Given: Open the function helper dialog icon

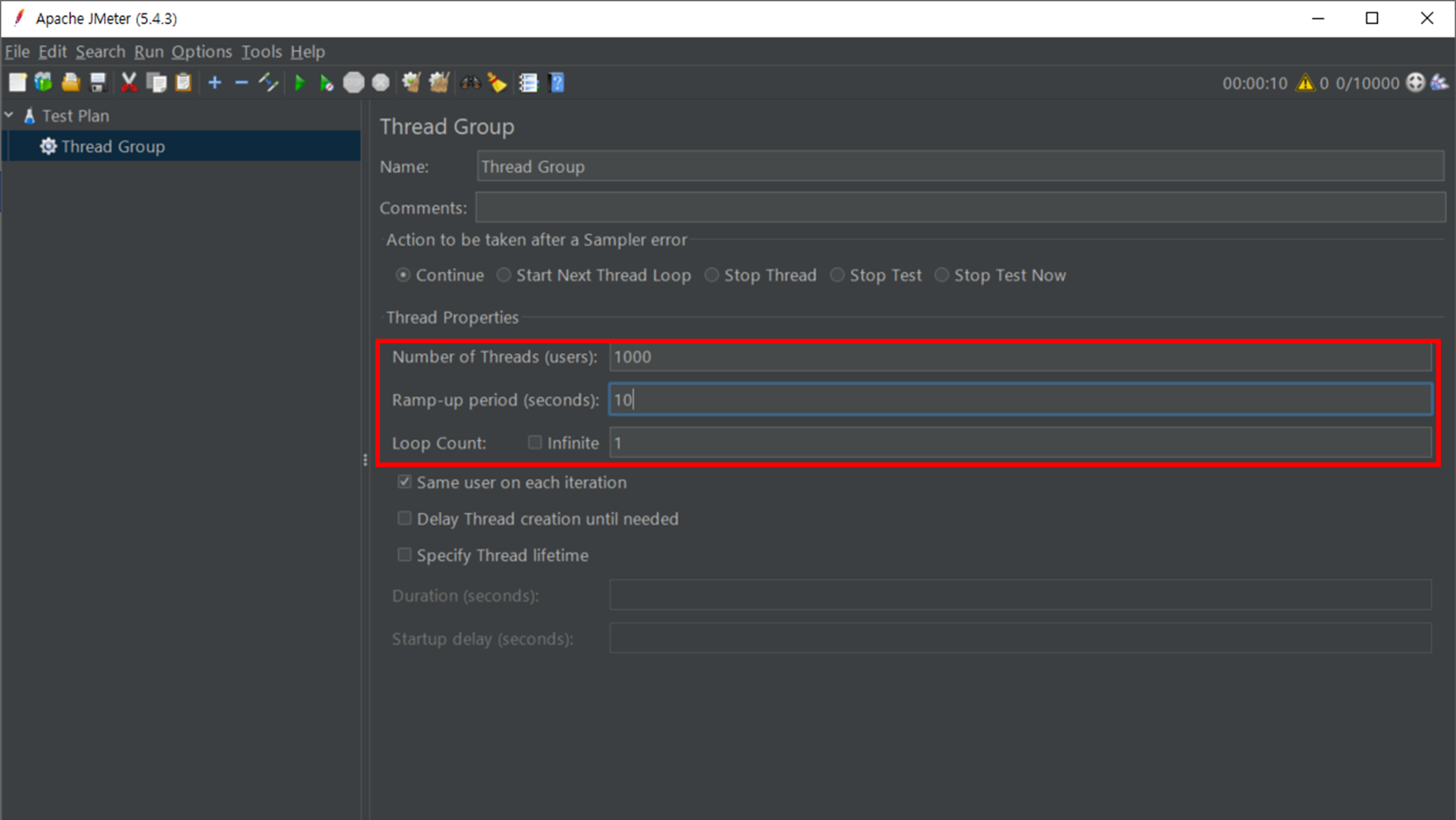Looking at the screenshot, I should [529, 82].
